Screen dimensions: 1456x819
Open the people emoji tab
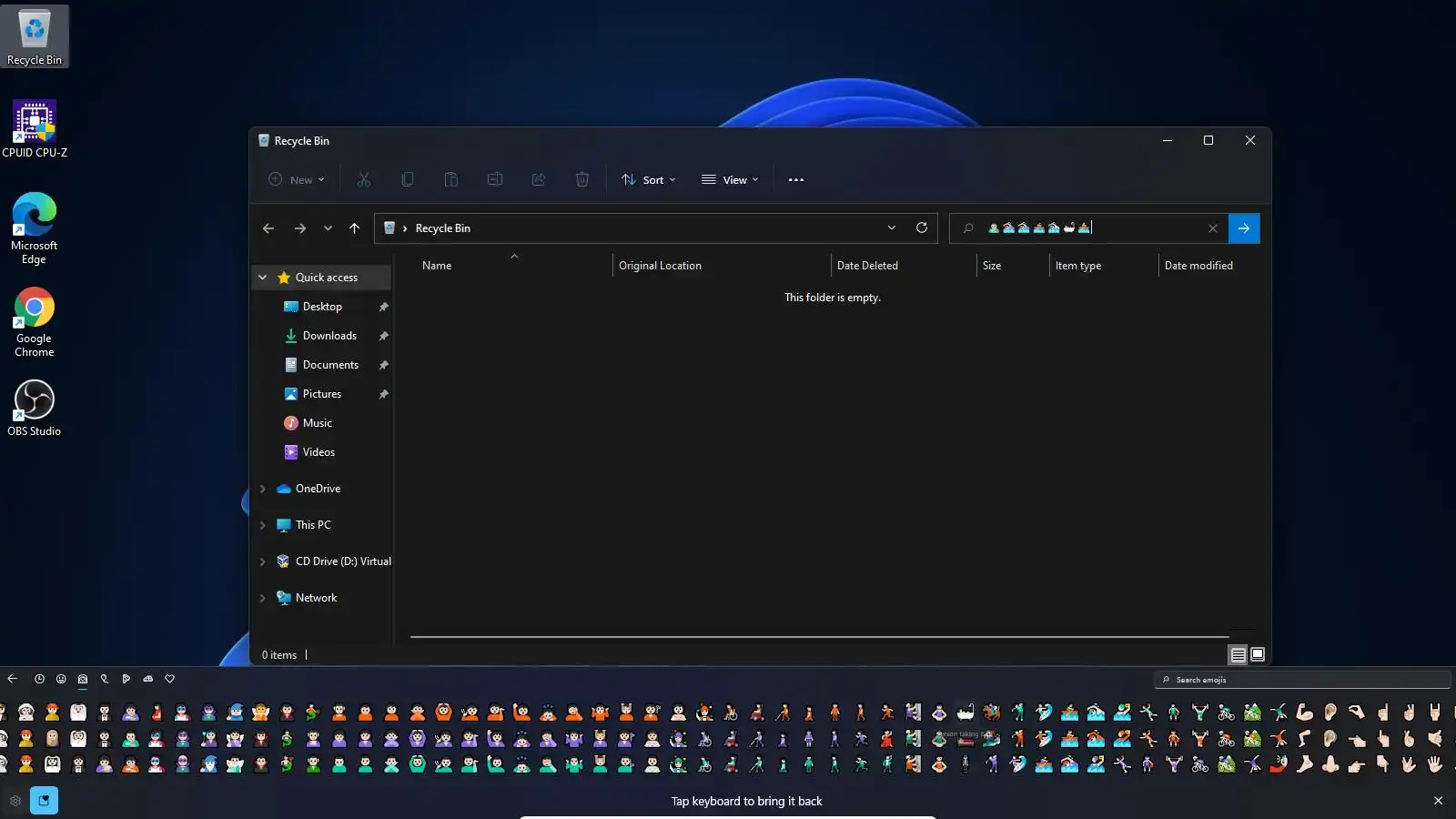coord(83,679)
